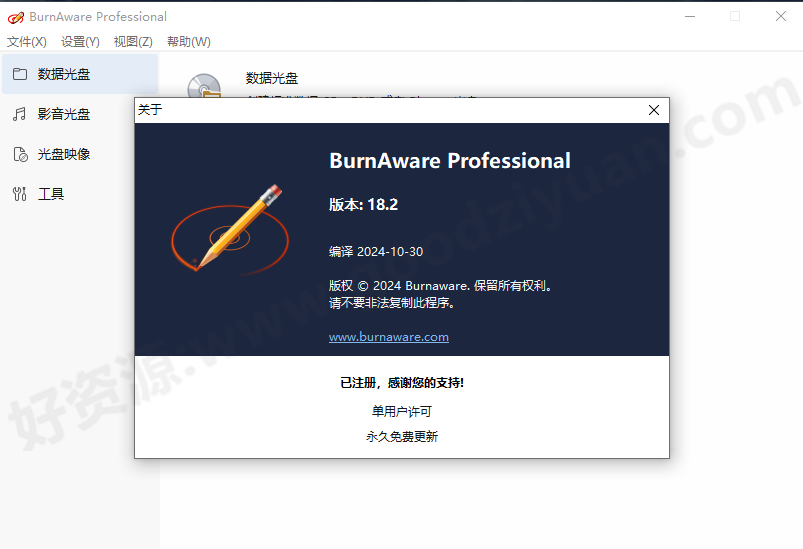The image size is (803, 549).
Task: Click the 请不要非法复制此程序 notice
Action: coord(392,303)
